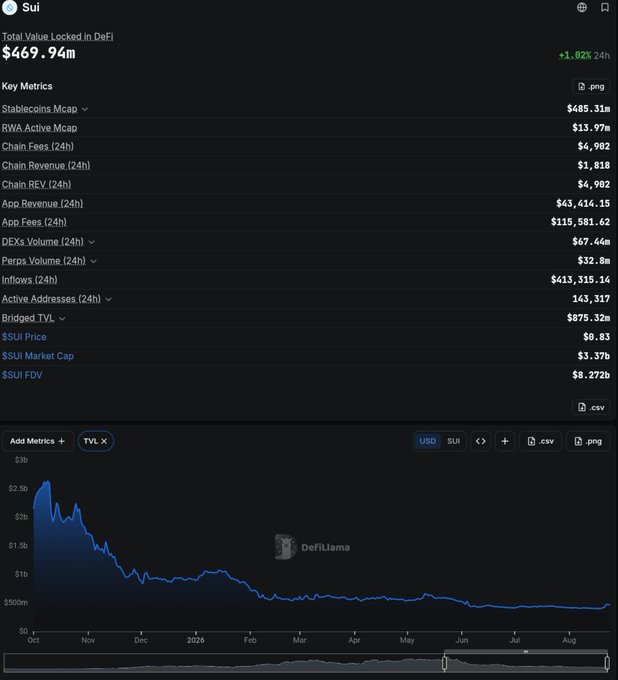Viewport: 618px width, 680px height.
Task: Open the globe website icon
Action: click(x=582, y=7)
